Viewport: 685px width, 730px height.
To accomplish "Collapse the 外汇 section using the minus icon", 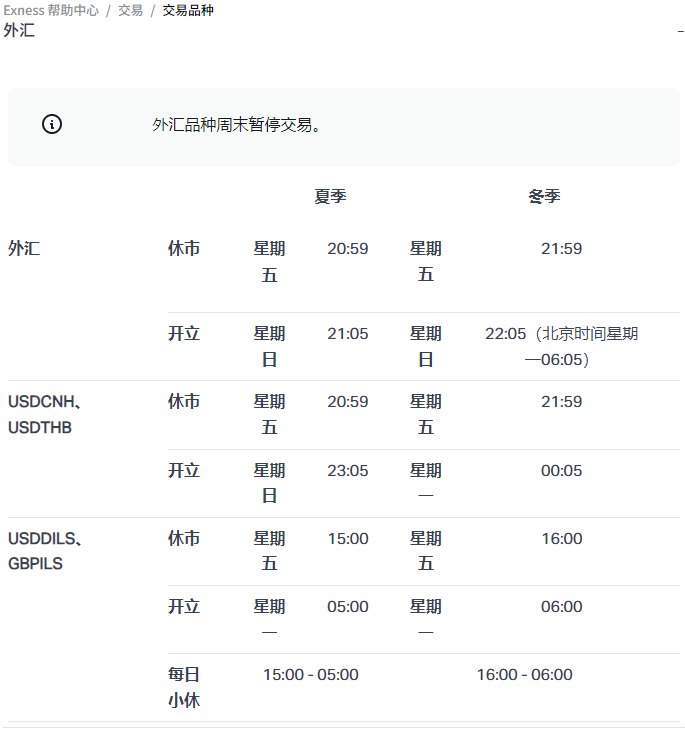I will [x=680, y=31].
